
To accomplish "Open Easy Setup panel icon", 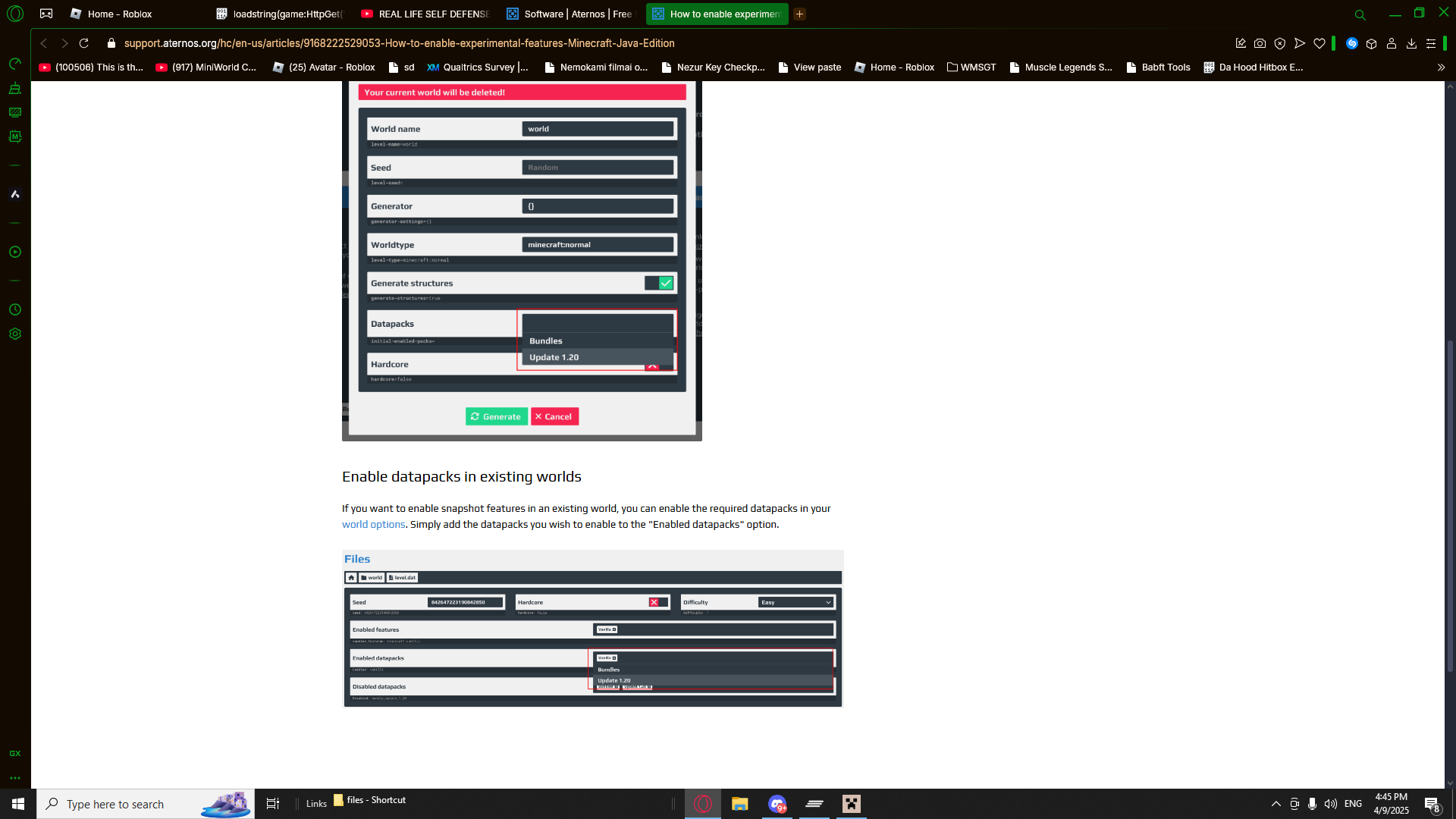I will [x=1431, y=43].
